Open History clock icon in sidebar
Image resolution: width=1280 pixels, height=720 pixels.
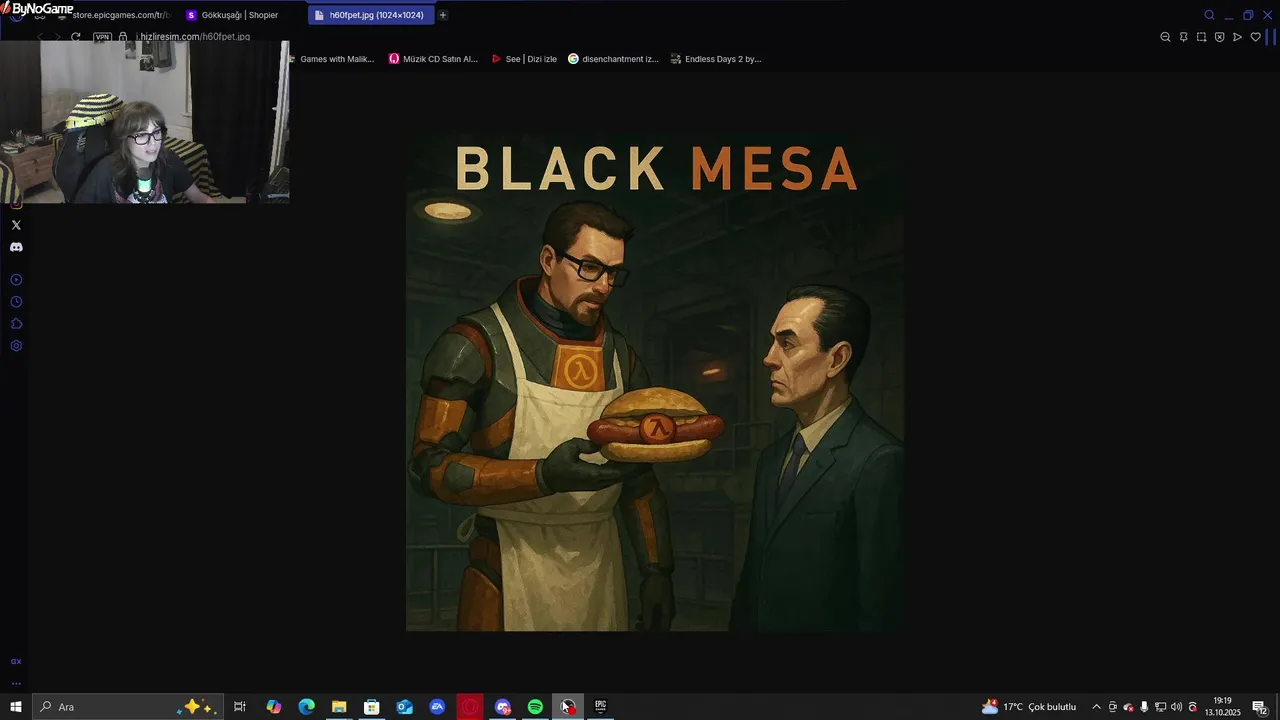[x=16, y=302]
